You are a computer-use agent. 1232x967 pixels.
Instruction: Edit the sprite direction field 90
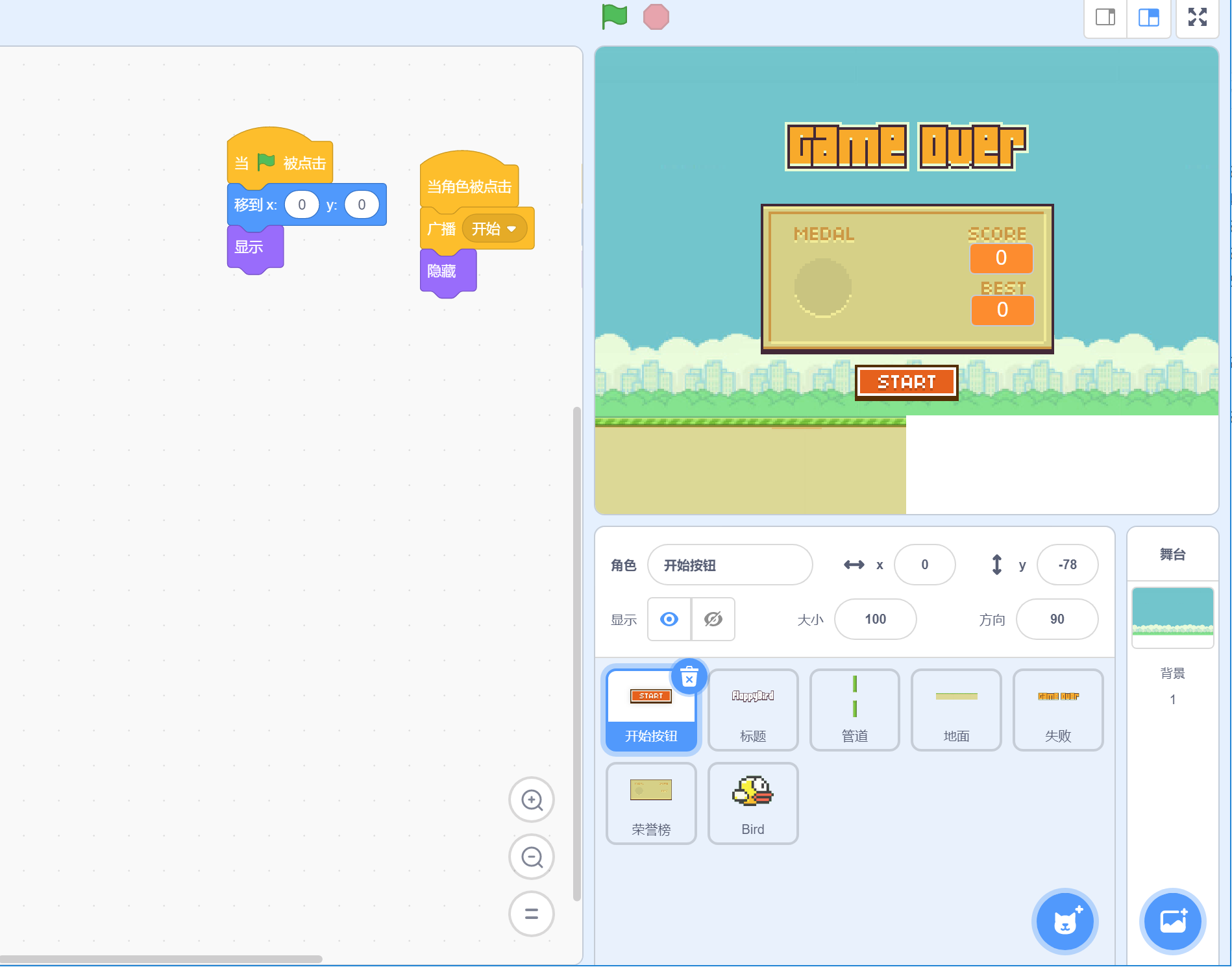[1057, 619]
